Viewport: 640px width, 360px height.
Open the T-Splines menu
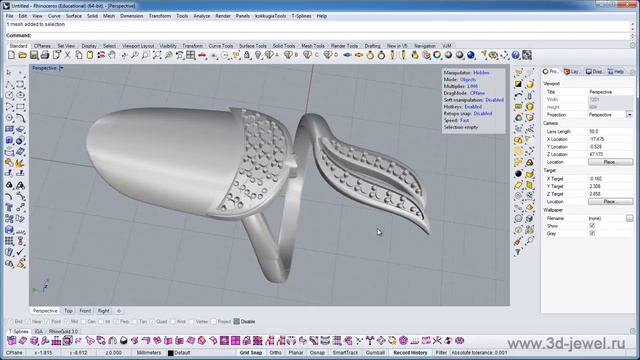pyautogui.click(x=301, y=16)
